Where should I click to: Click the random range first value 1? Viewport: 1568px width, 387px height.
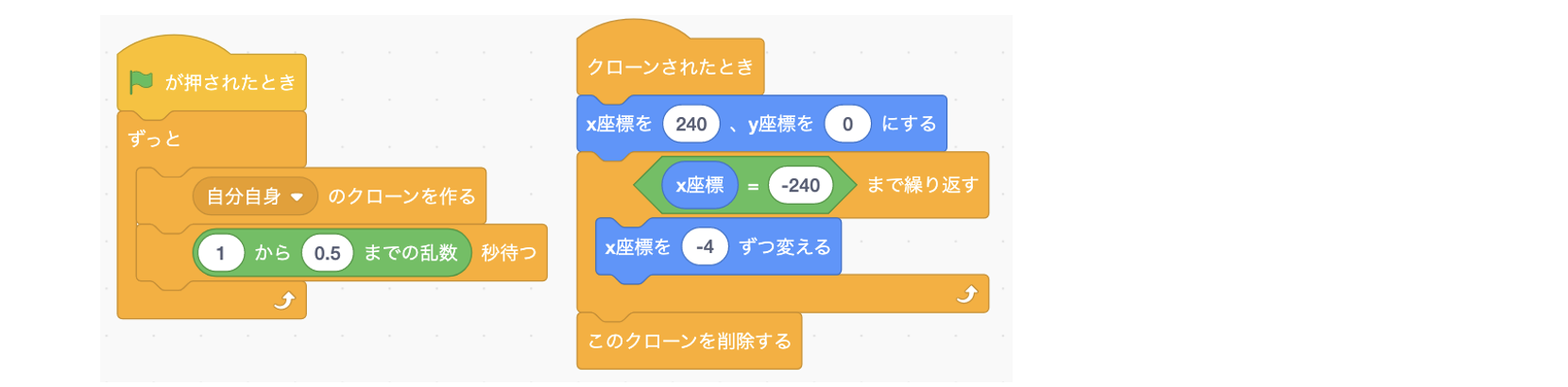[x=221, y=253]
